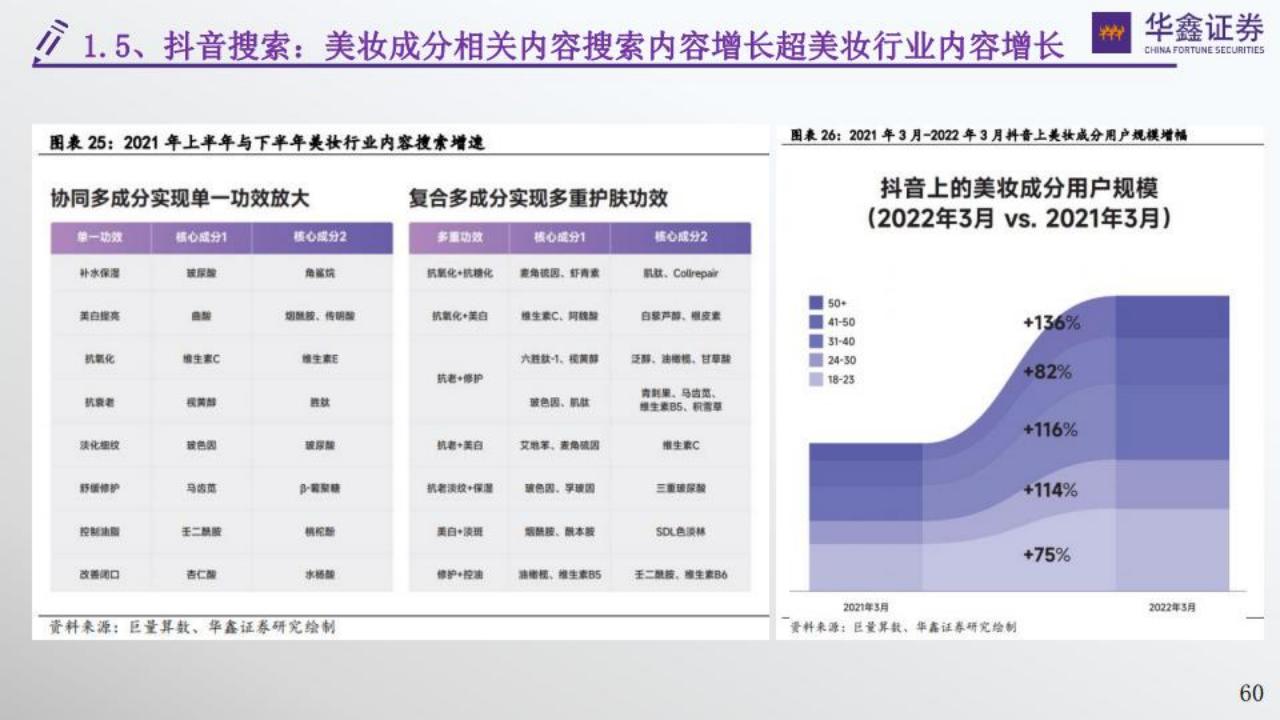This screenshot has width=1280, height=720.
Task: Choose the 24-30 legend color square
Action: coord(816,360)
